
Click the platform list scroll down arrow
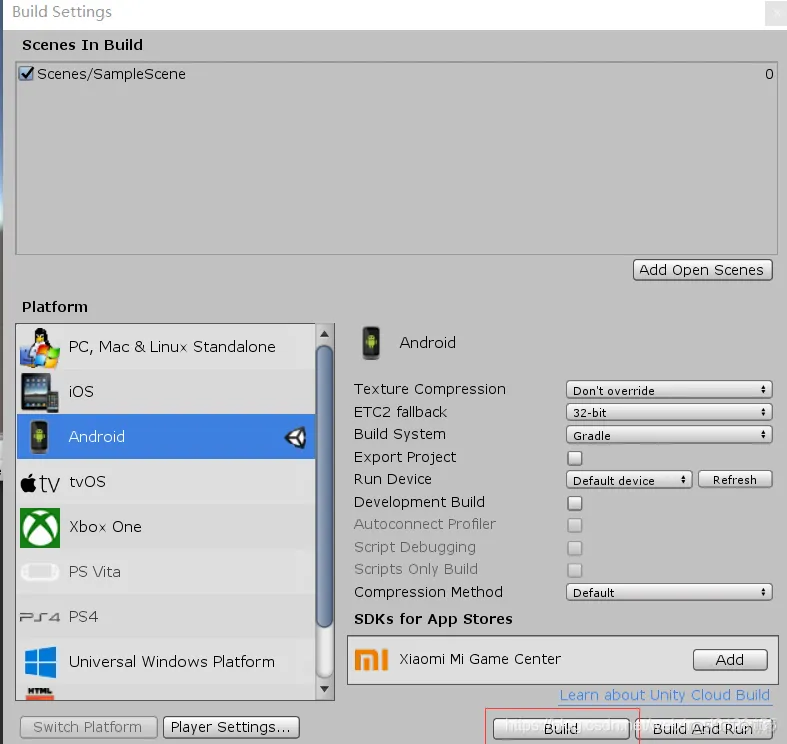click(x=325, y=689)
